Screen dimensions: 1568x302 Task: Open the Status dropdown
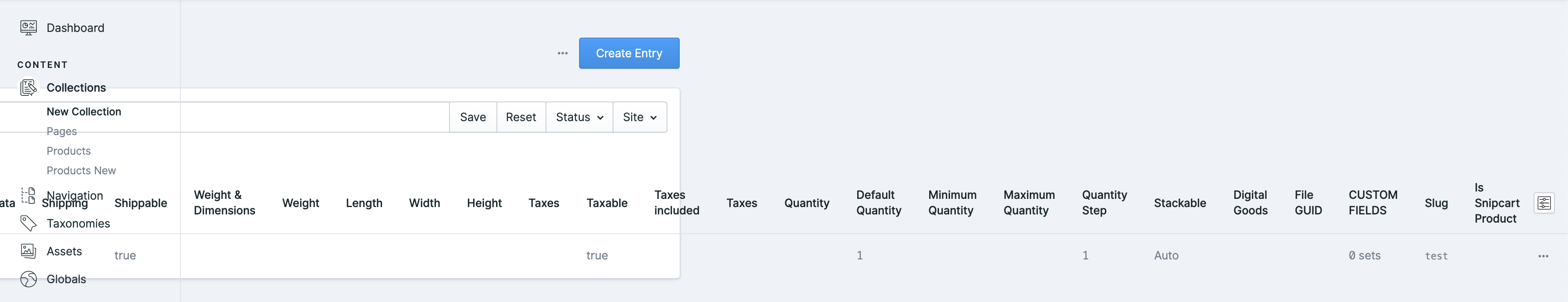pos(578,117)
